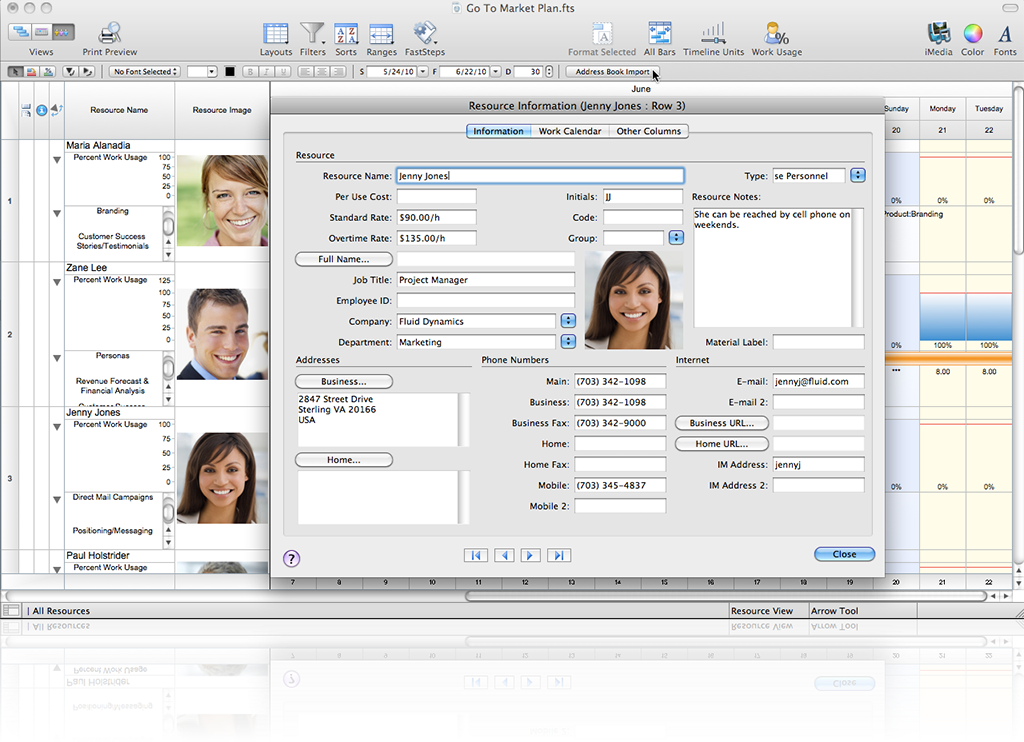The width and height of the screenshot is (1024, 742).
Task: Click the All Bars icon
Action: point(659,33)
